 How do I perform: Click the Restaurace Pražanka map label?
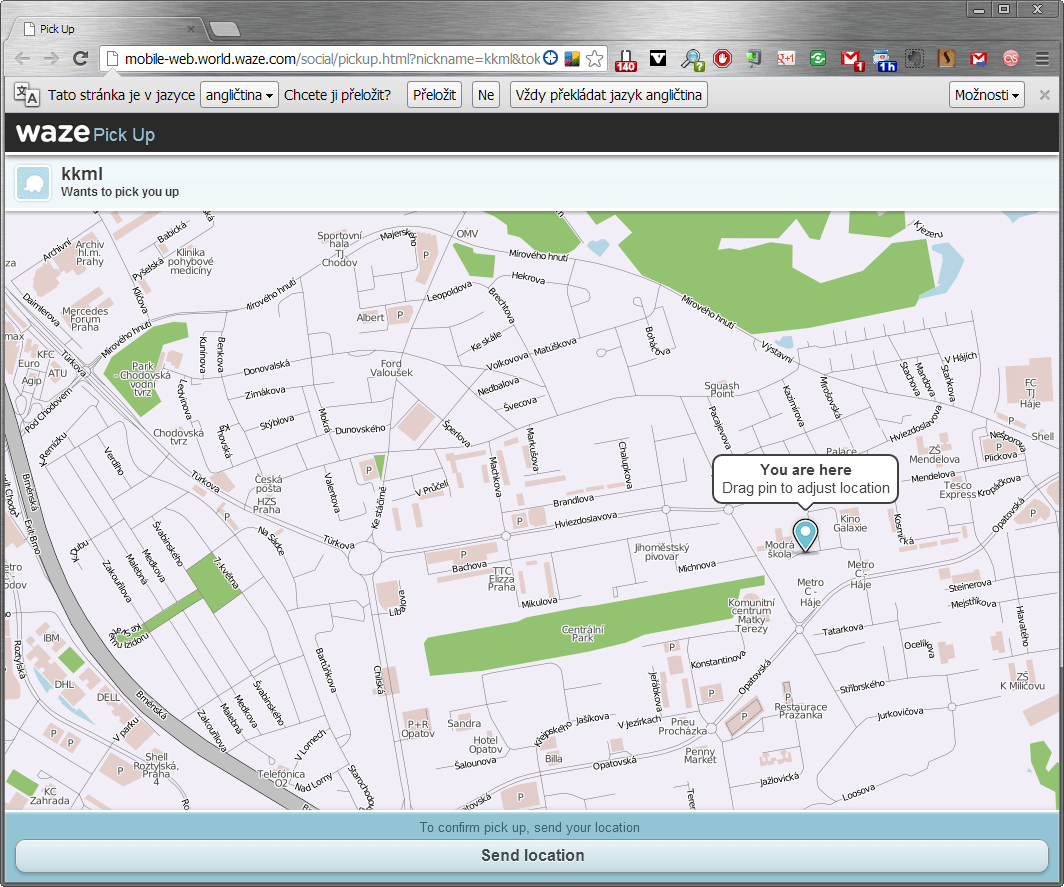[x=800, y=711]
